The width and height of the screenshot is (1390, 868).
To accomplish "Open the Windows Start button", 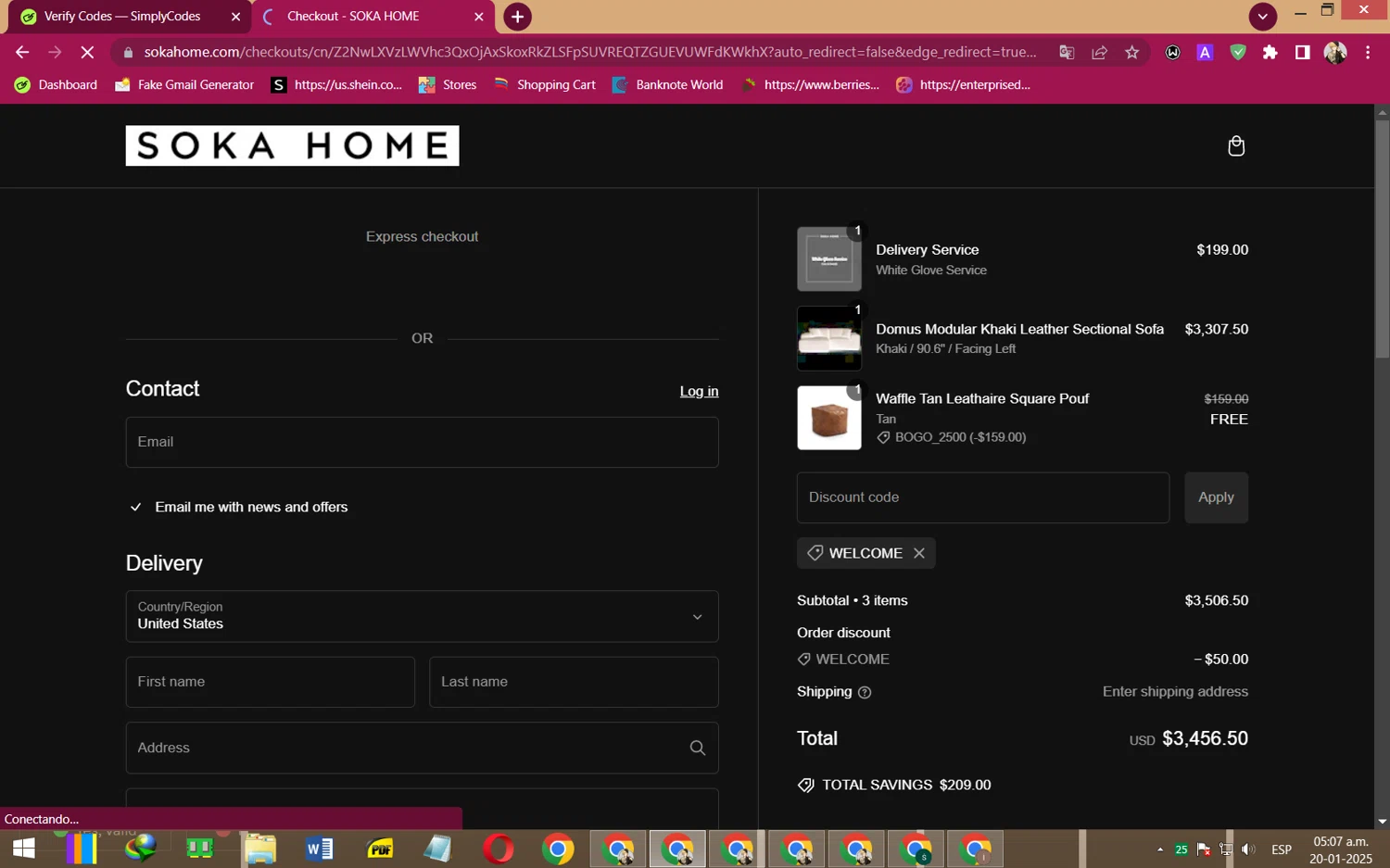I will [23, 849].
